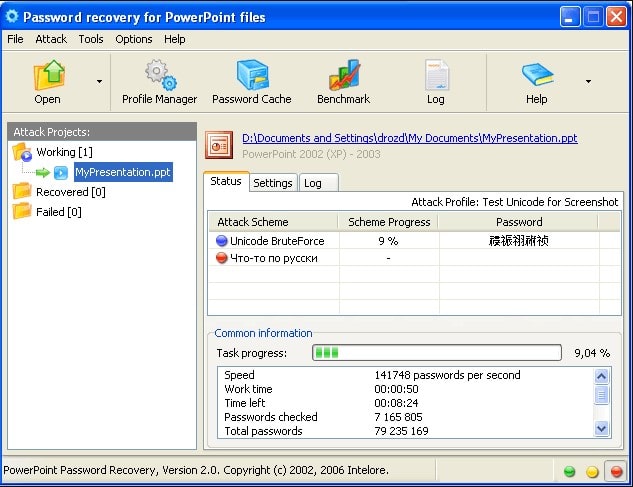Open the Attack menu
633x487 pixels.
[51, 39]
